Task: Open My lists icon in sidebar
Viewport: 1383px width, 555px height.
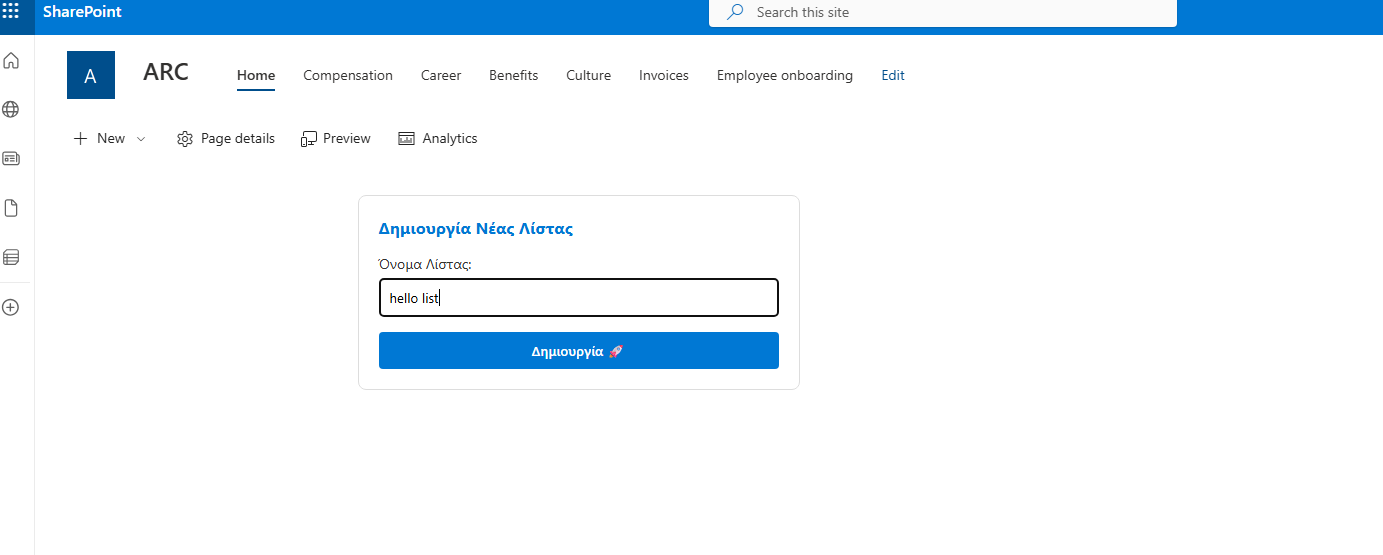Action: [11, 257]
